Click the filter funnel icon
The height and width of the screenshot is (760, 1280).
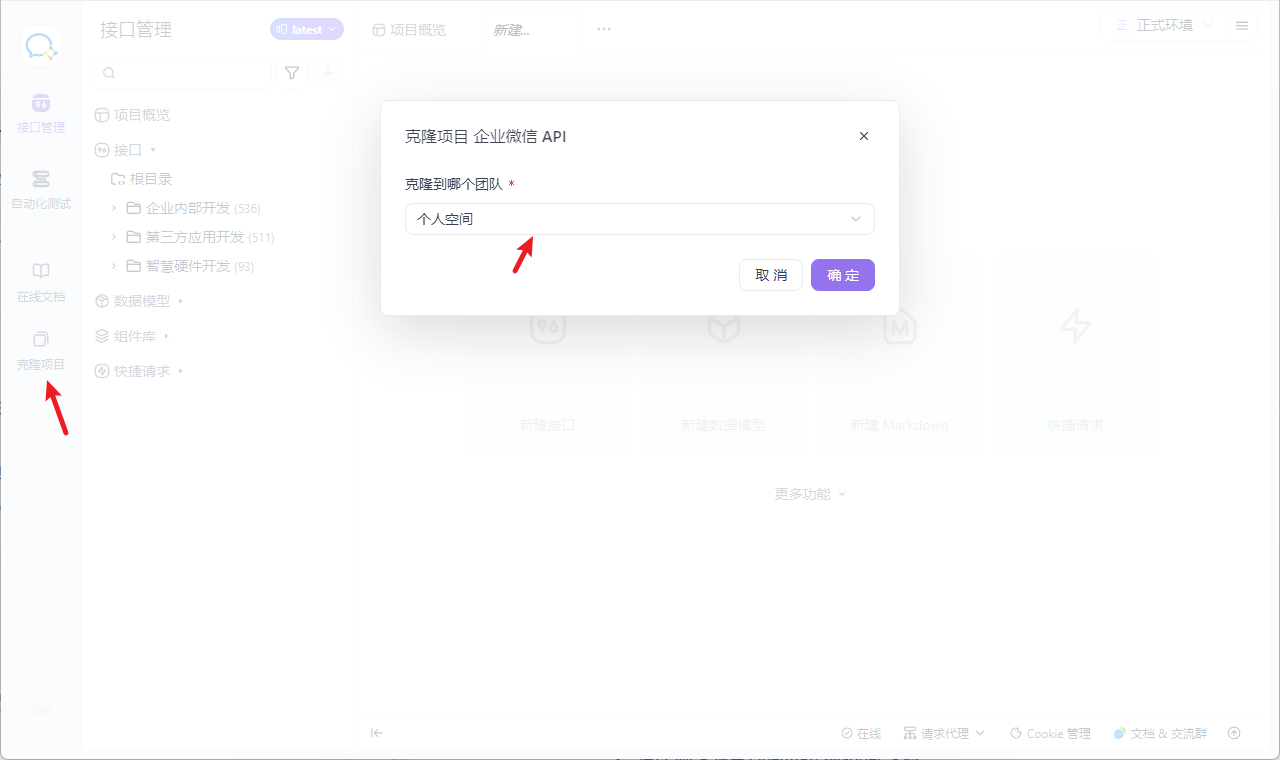(x=292, y=73)
